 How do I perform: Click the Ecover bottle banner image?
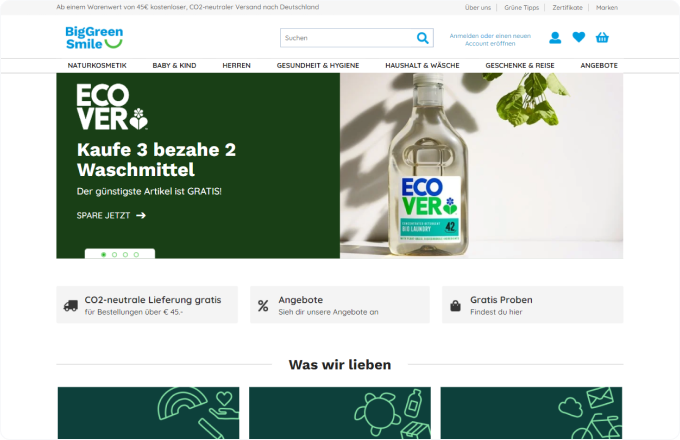(481, 166)
